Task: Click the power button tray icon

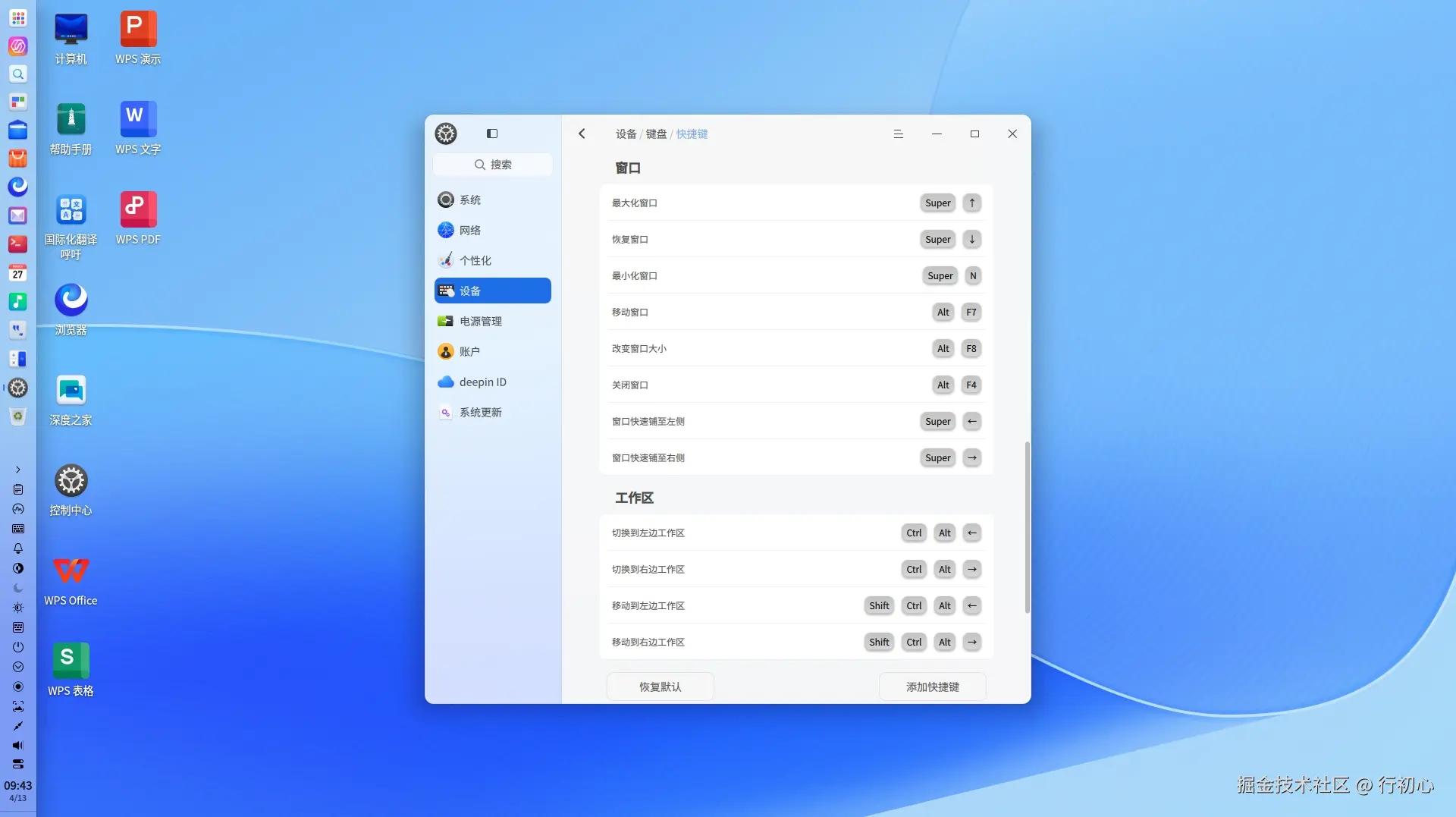Action: [18, 647]
